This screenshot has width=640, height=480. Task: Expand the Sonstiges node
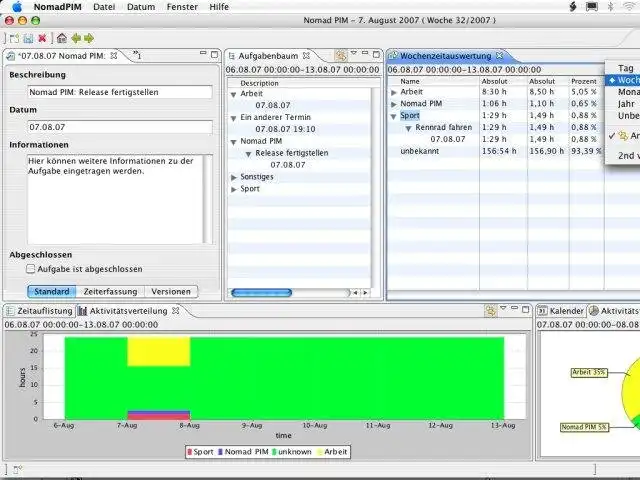pos(233,177)
